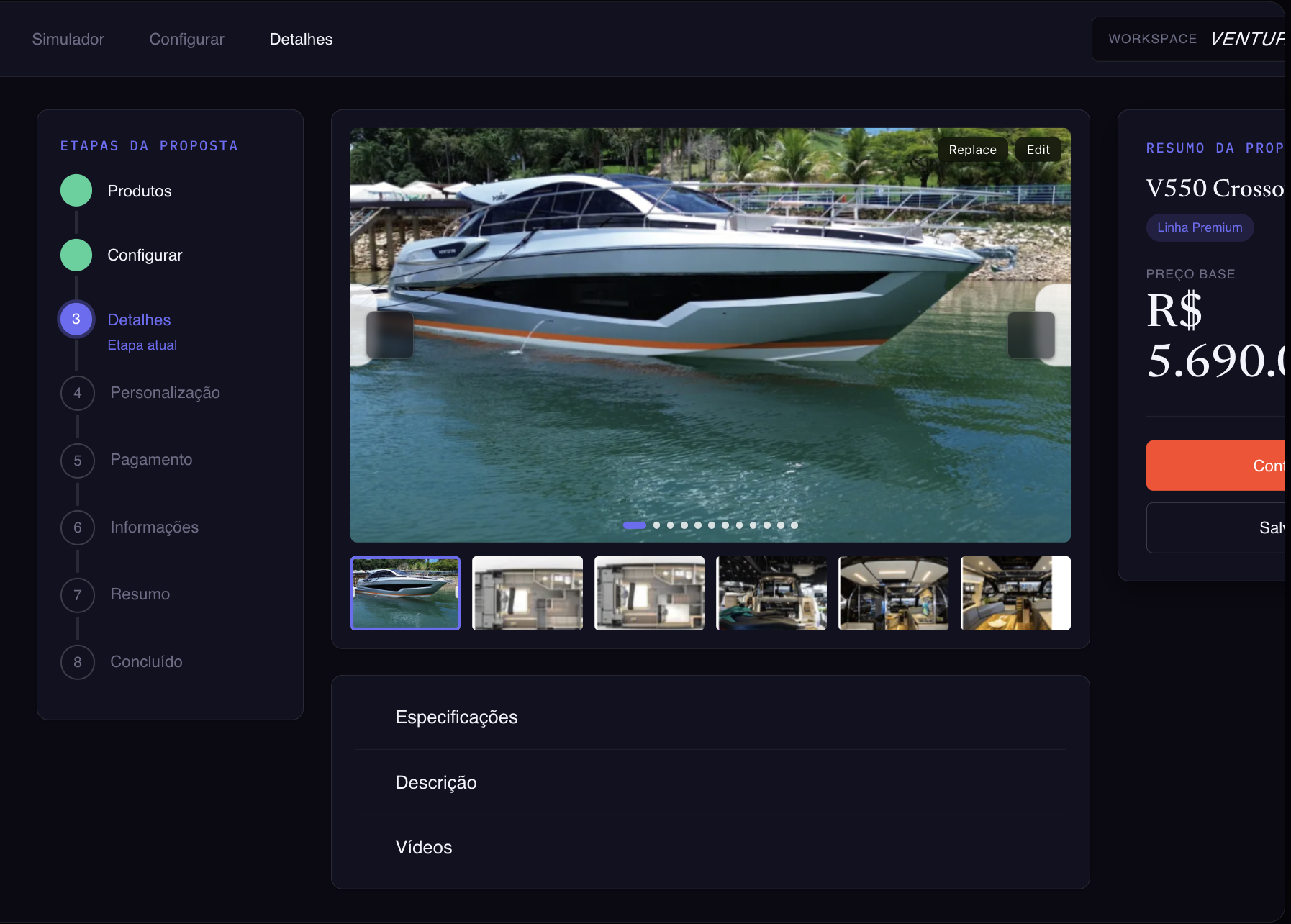Select the salon interior thumbnail with sofa
Image resolution: width=1291 pixels, height=924 pixels.
click(1015, 593)
